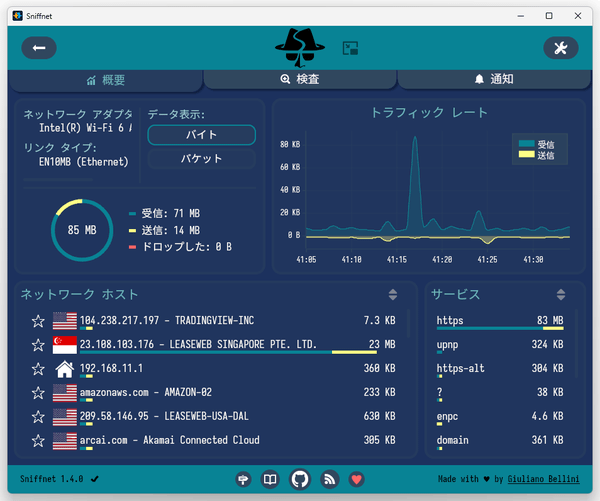Open the wiki book icon

[x=270, y=479]
